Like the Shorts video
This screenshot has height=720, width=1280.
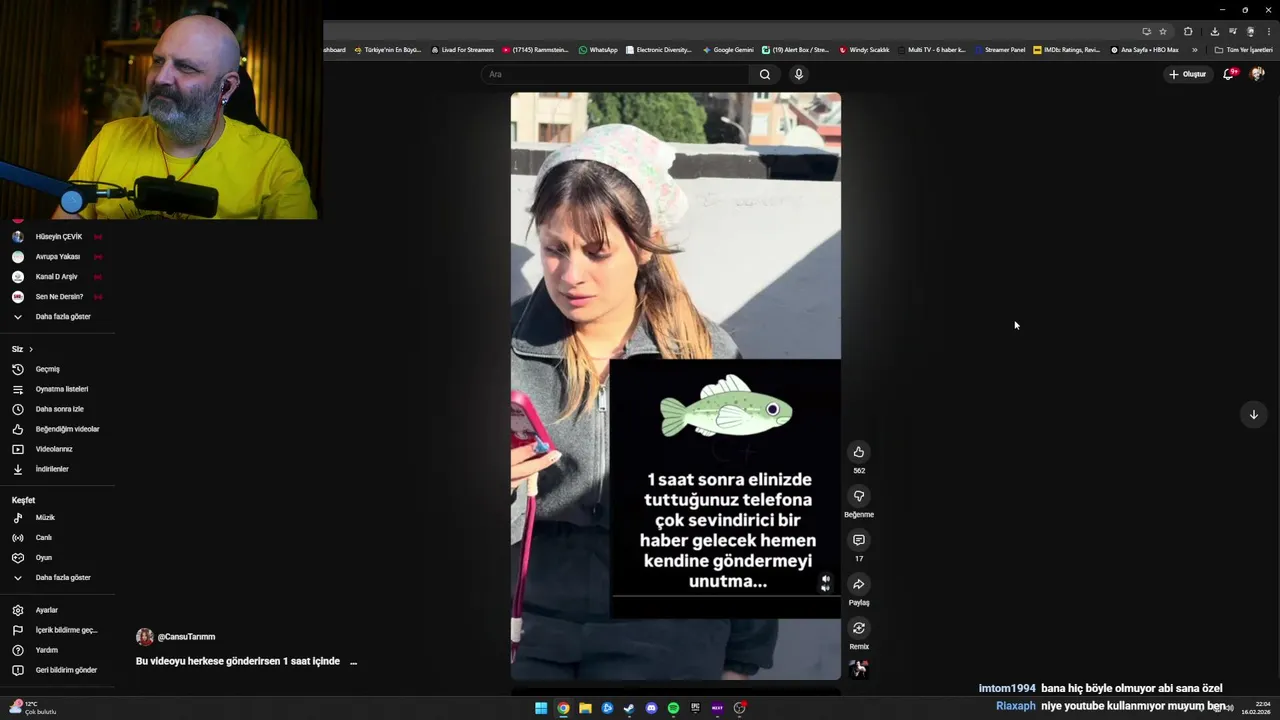point(858,452)
